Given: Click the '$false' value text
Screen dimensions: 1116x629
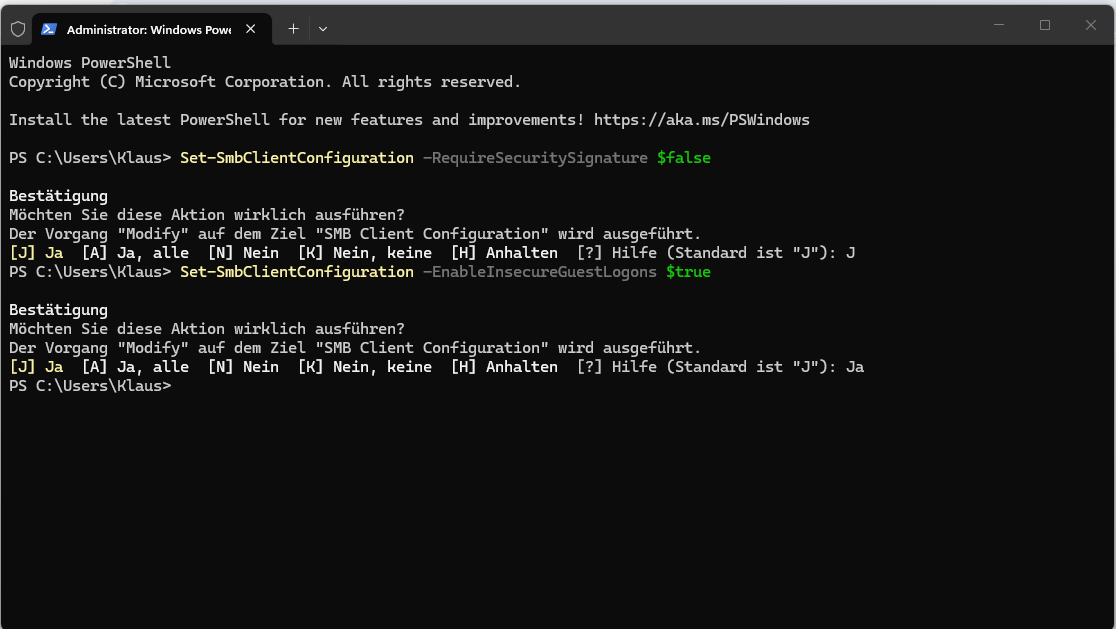Looking at the screenshot, I should tap(684, 158).
